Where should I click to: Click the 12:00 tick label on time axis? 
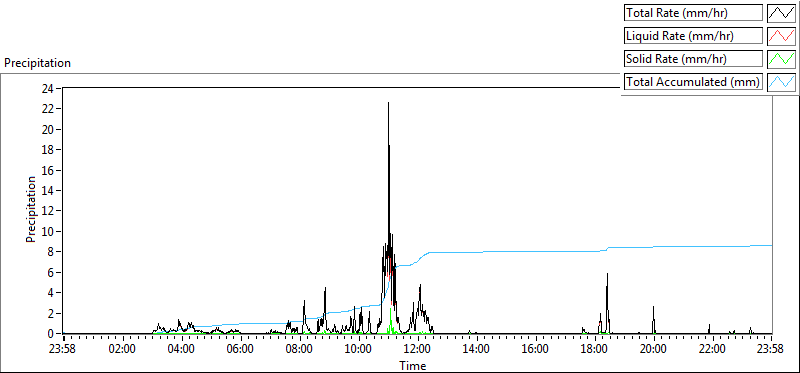coord(418,350)
